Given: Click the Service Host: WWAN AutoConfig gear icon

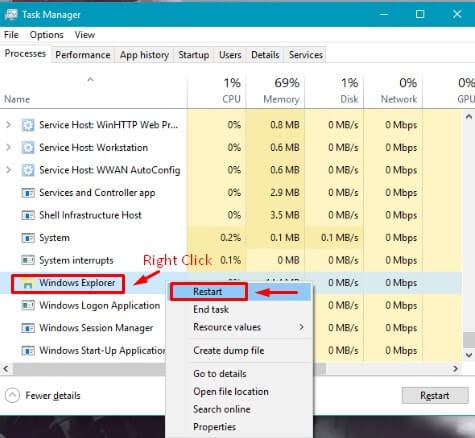Looking at the screenshot, I should [x=28, y=170].
